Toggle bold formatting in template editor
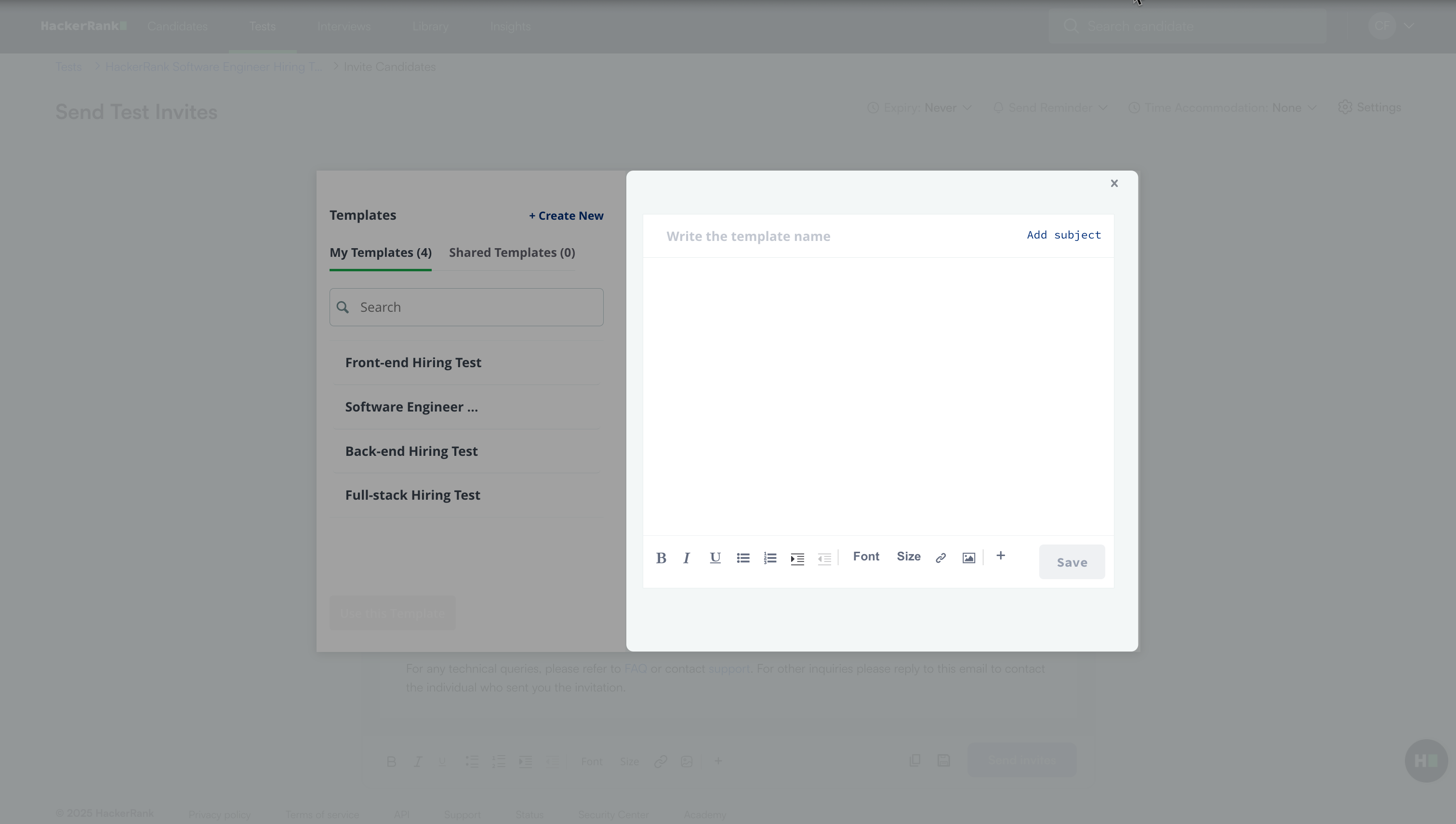This screenshot has height=824, width=1456. coord(661,558)
